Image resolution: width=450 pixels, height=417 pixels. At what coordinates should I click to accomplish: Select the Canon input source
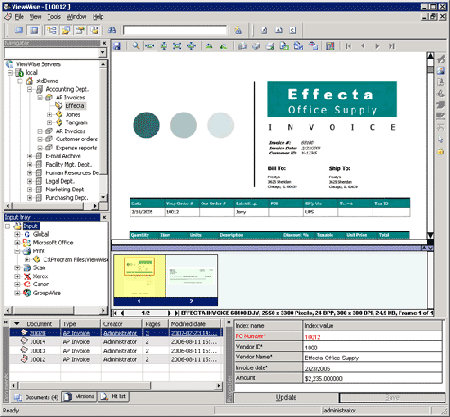coord(41,284)
